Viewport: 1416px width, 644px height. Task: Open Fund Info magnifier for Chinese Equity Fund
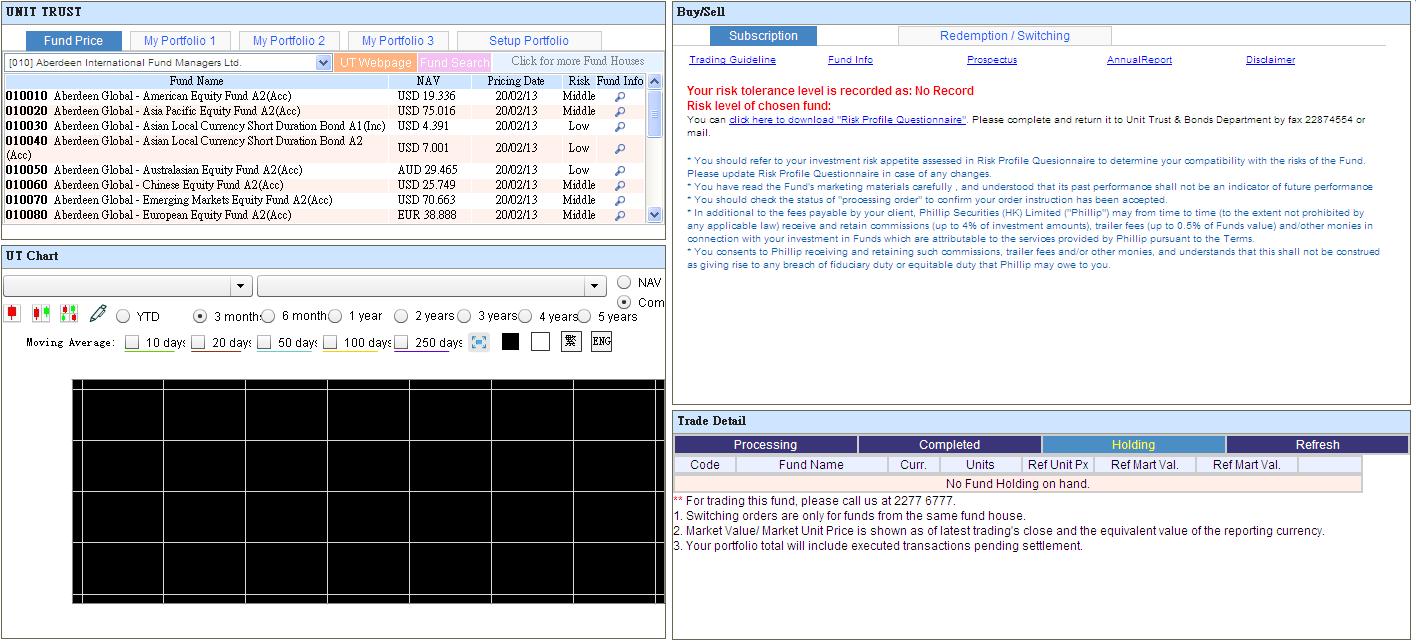coord(620,186)
